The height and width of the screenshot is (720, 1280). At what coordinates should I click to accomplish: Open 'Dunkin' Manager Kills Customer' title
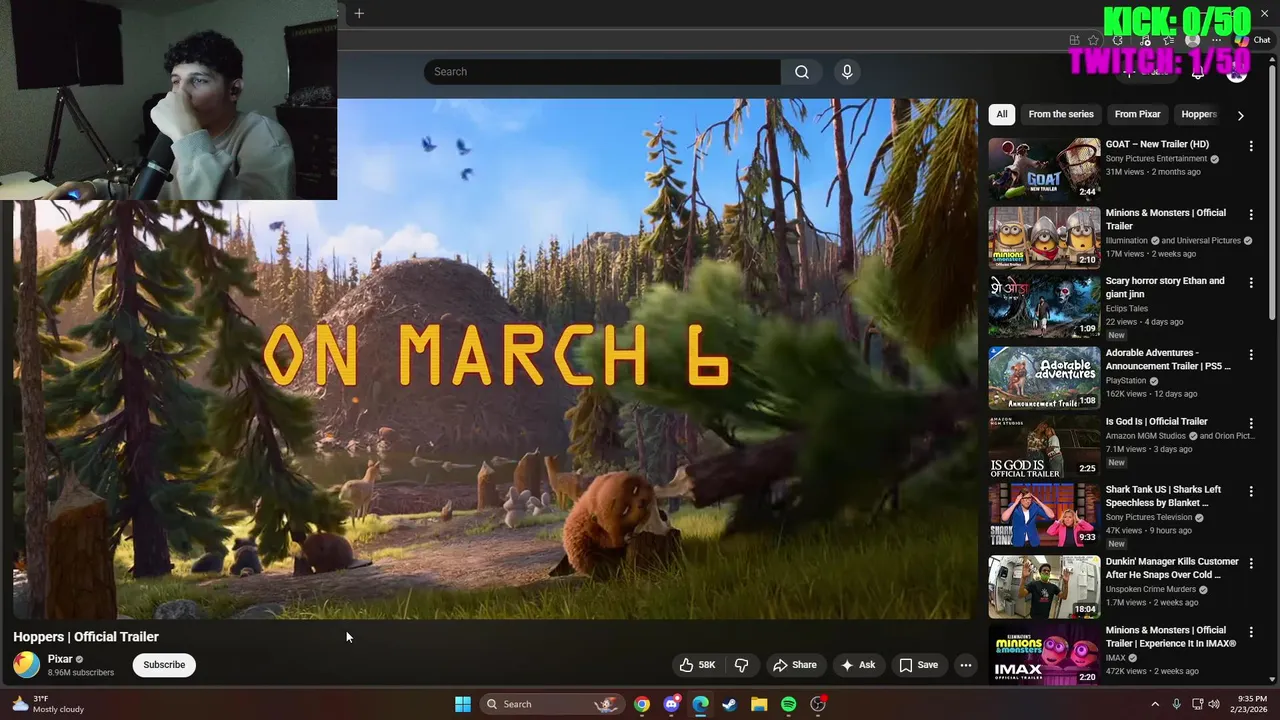1172,568
